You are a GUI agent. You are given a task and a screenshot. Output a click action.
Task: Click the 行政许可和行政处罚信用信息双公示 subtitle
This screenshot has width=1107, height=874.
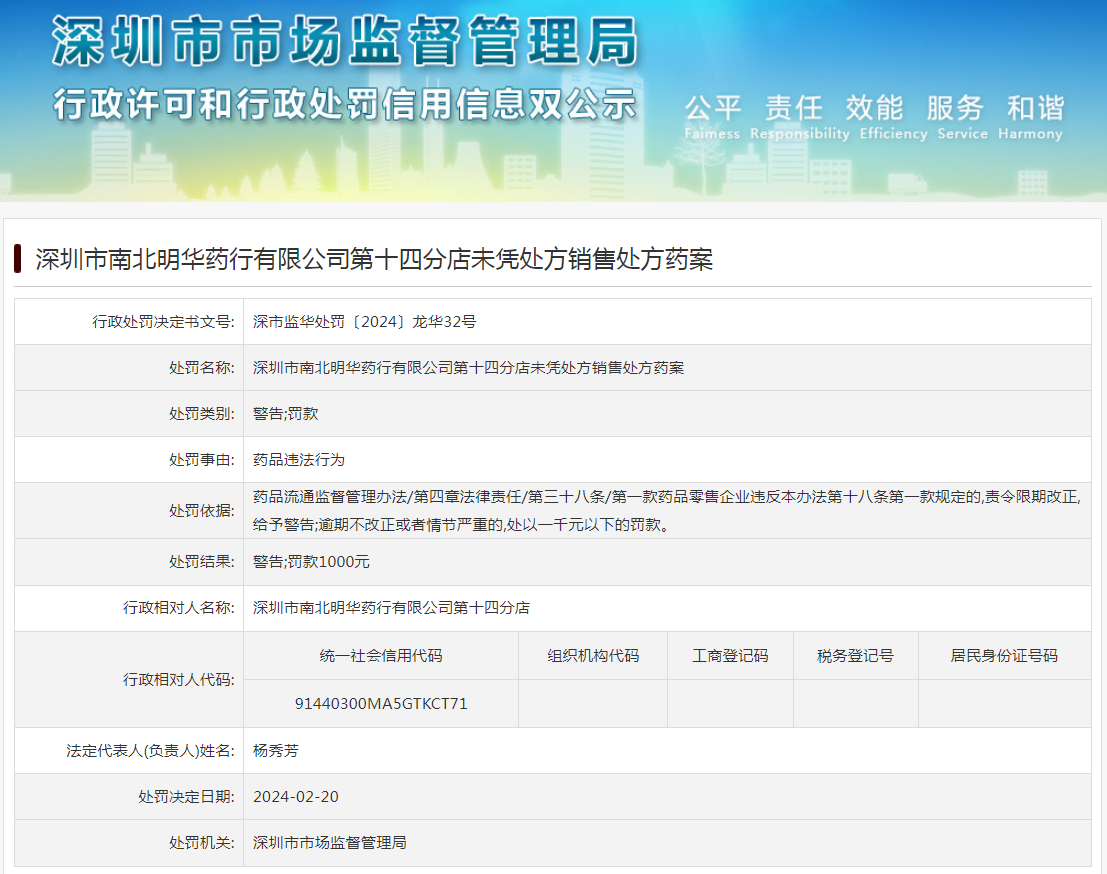point(345,104)
